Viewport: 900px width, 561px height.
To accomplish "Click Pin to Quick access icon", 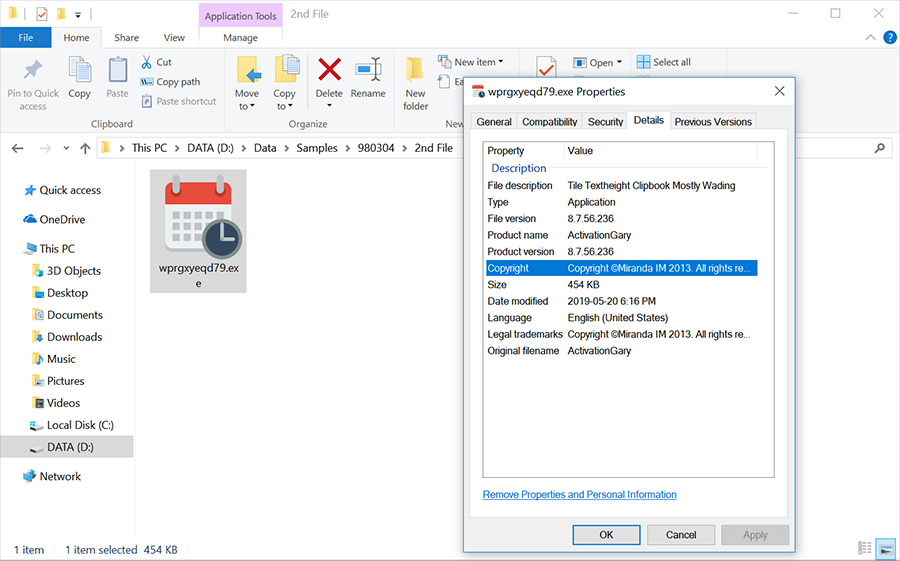I will pyautogui.click(x=33, y=71).
